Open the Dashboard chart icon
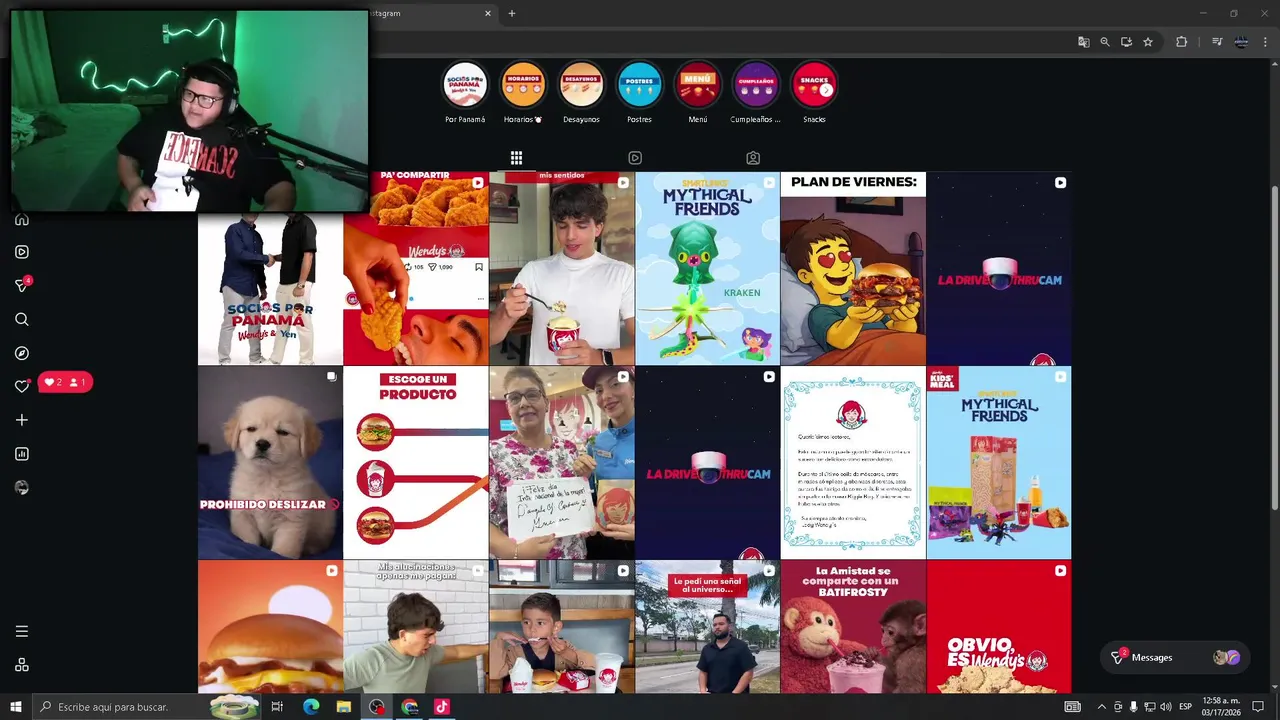 [x=22, y=454]
